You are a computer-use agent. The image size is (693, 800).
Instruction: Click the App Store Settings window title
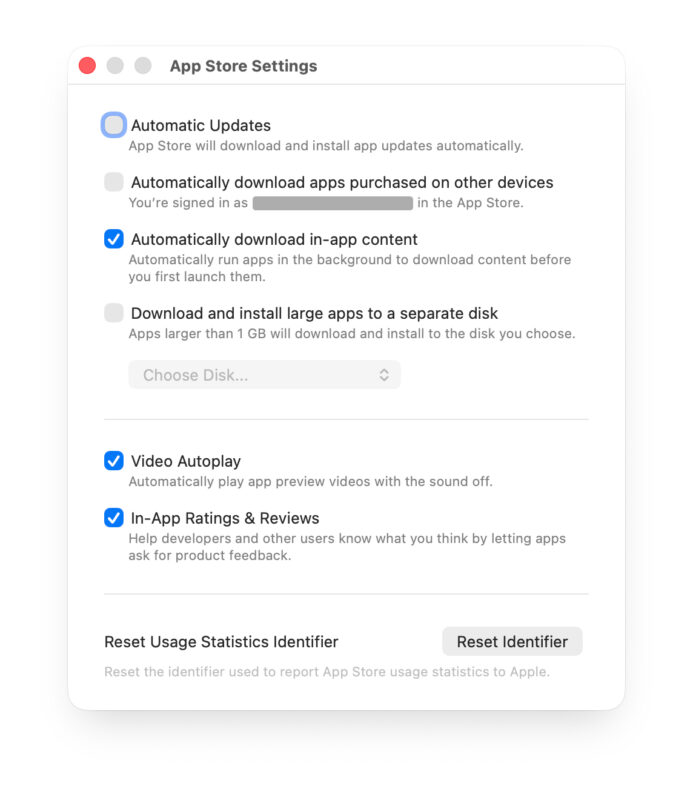pos(243,66)
